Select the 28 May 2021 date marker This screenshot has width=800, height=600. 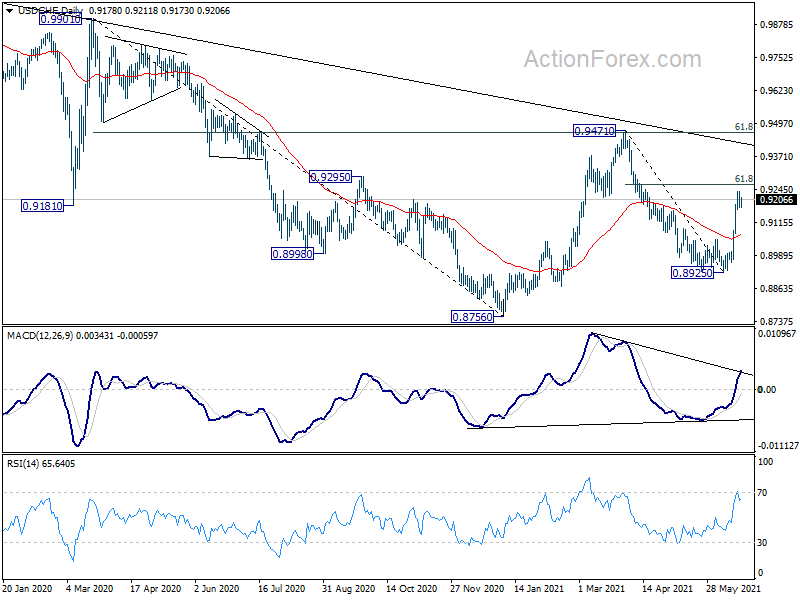[733, 588]
